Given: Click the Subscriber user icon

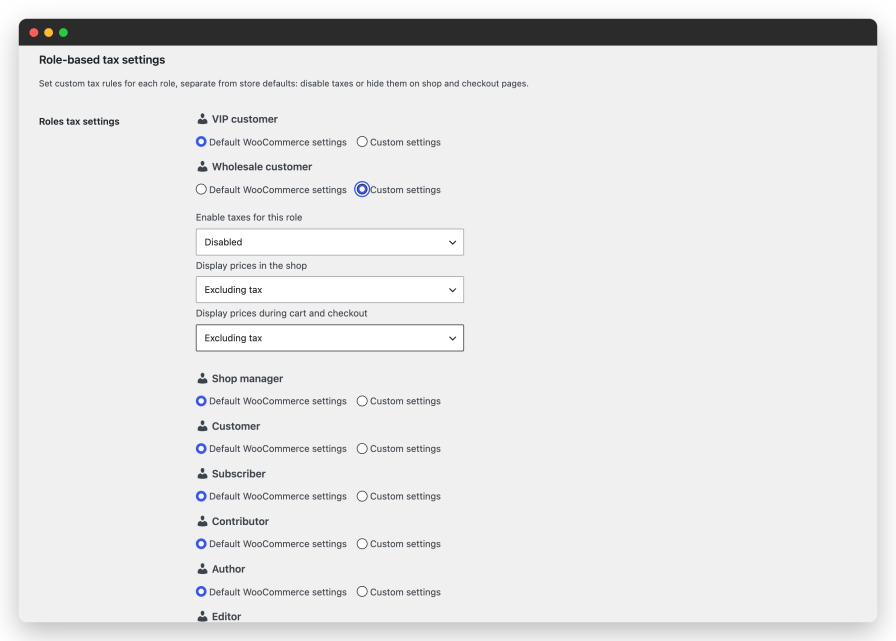Looking at the screenshot, I should pyautogui.click(x=202, y=474).
